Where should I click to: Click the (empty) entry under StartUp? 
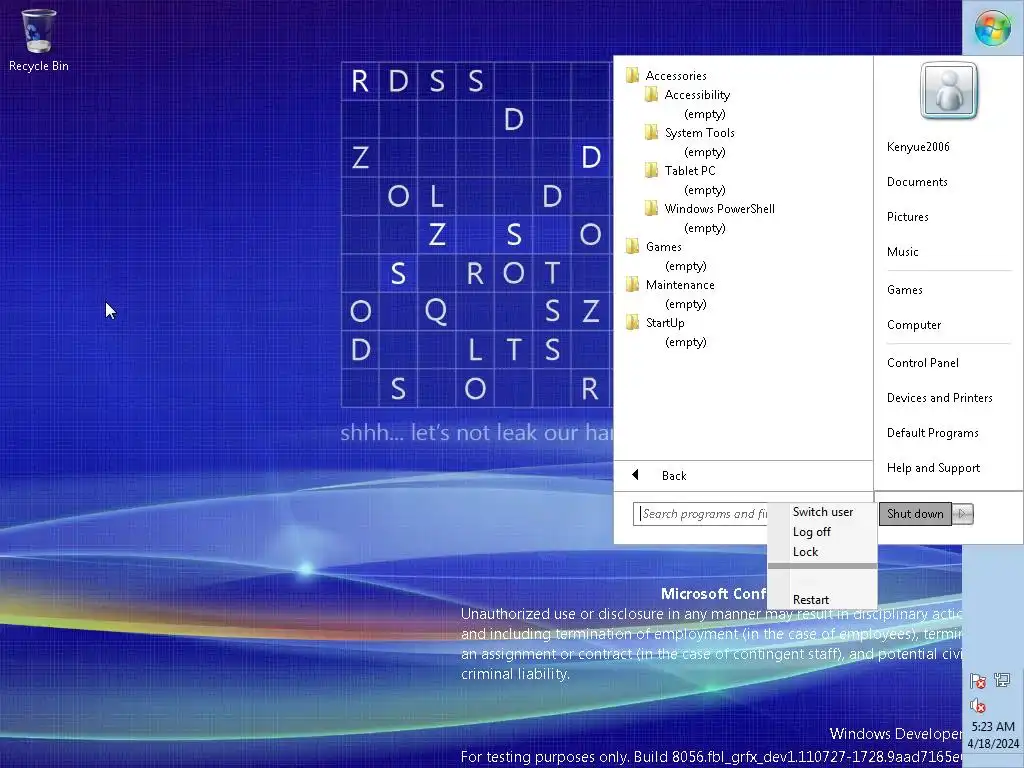(x=686, y=342)
